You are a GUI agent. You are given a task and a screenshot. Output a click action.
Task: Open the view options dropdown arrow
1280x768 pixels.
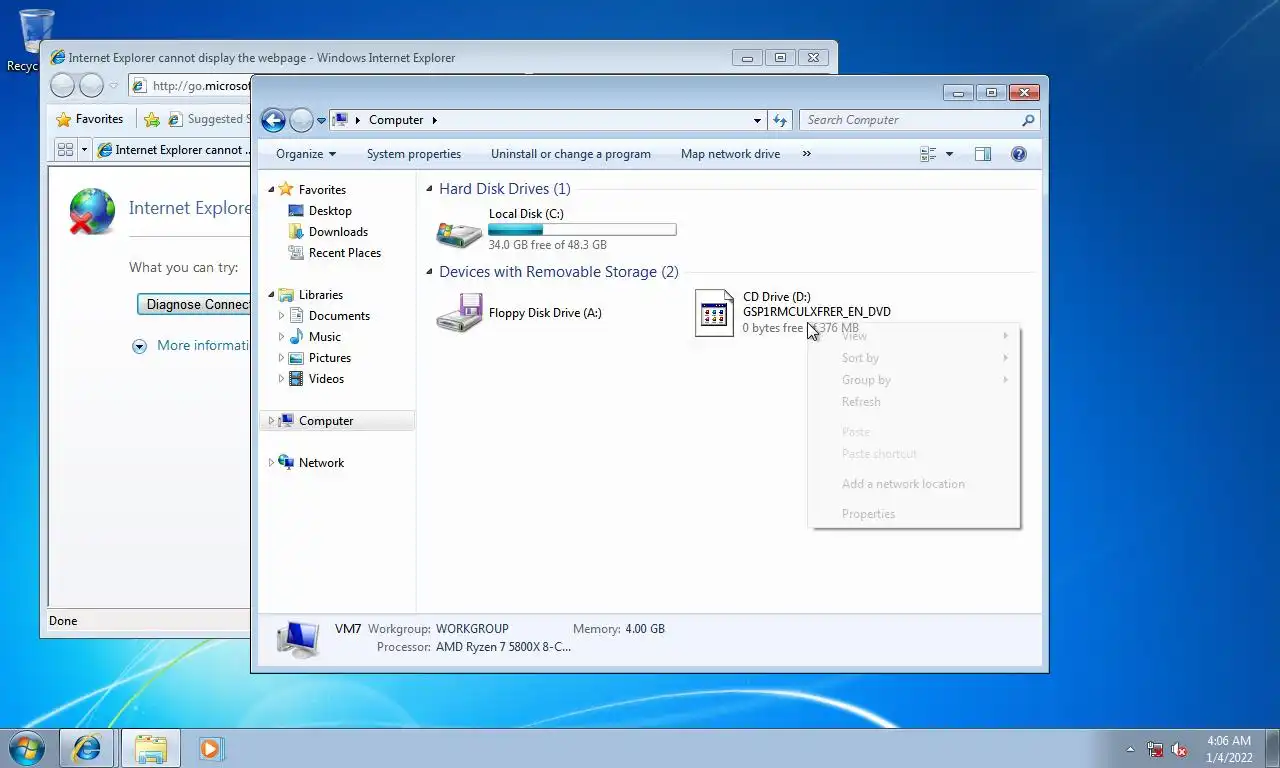coord(949,154)
